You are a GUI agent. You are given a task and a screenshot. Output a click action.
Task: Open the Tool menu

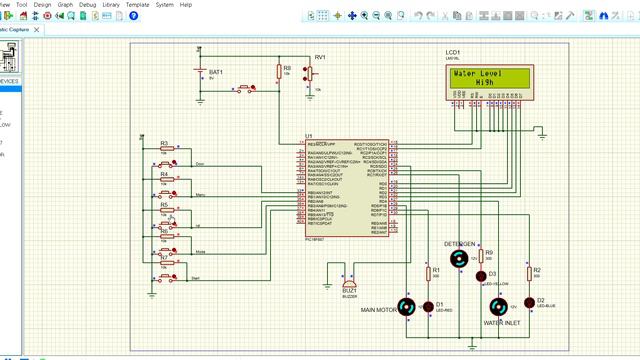(21, 5)
